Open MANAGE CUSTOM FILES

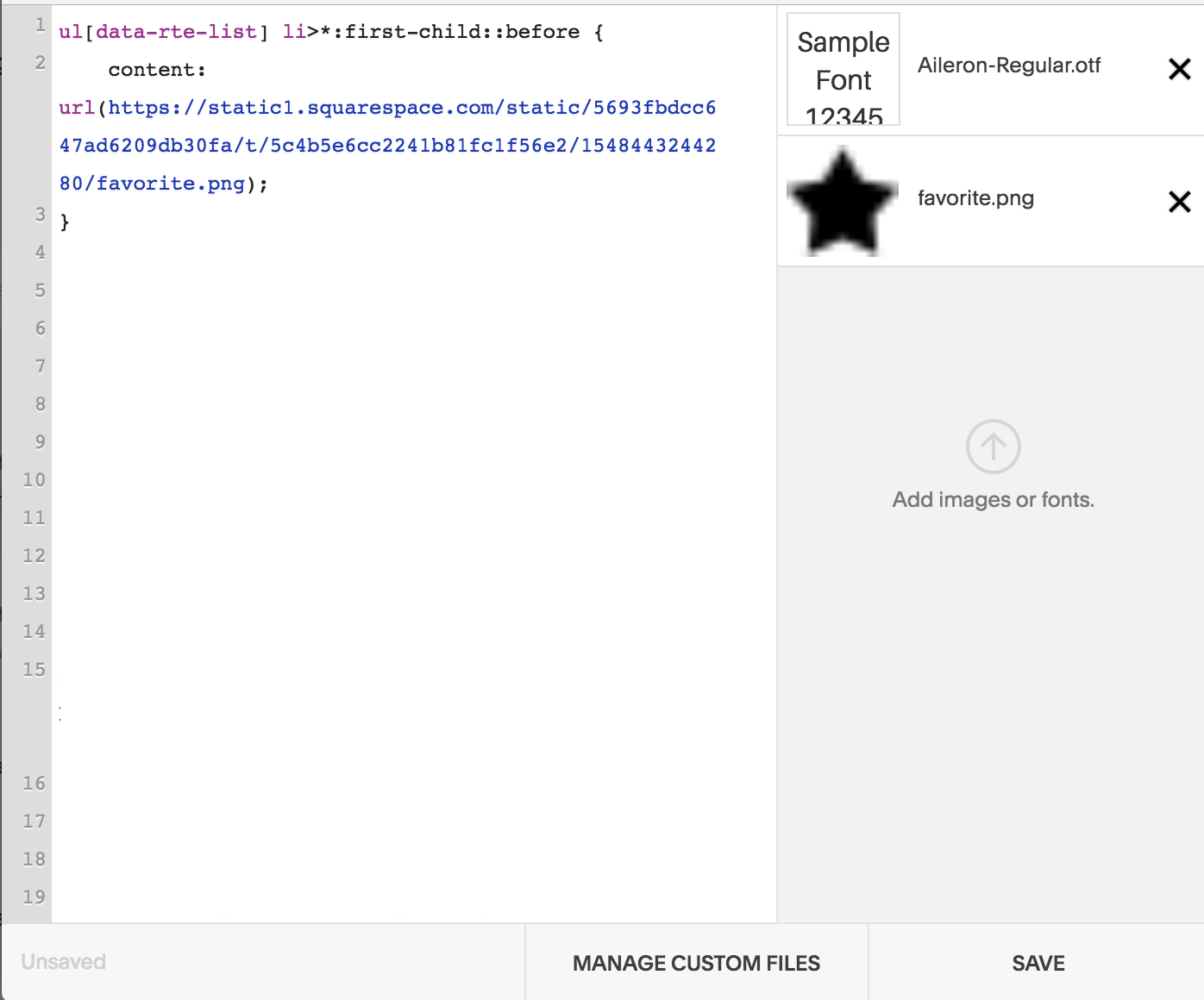pyautogui.click(x=695, y=963)
